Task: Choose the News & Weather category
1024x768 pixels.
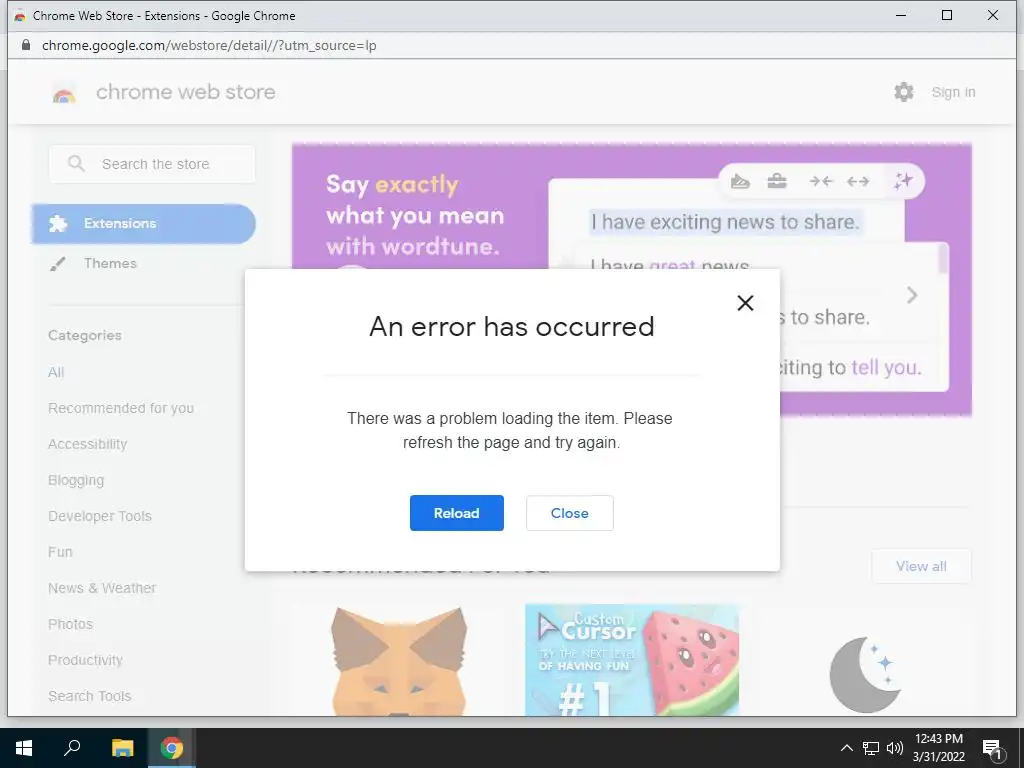Action: 102,588
